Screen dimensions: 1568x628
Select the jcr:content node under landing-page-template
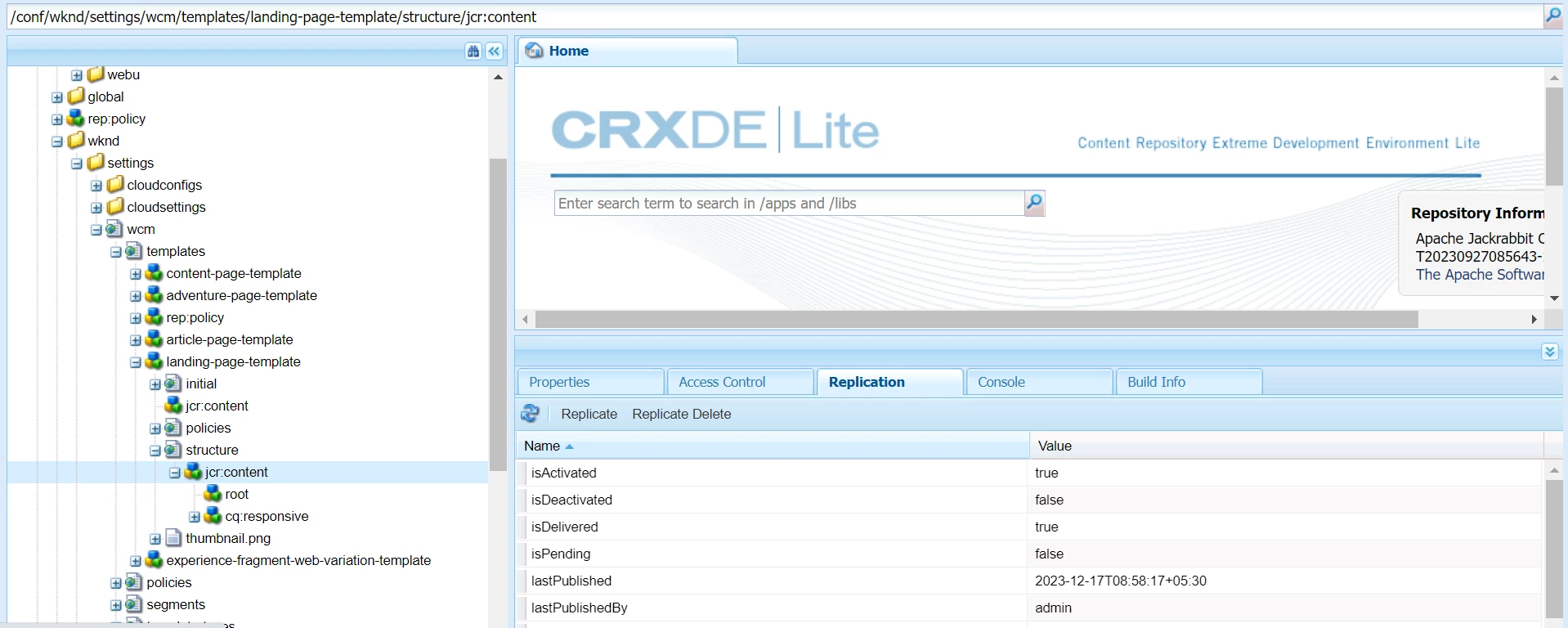pyautogui.click(x=217, y=406)
